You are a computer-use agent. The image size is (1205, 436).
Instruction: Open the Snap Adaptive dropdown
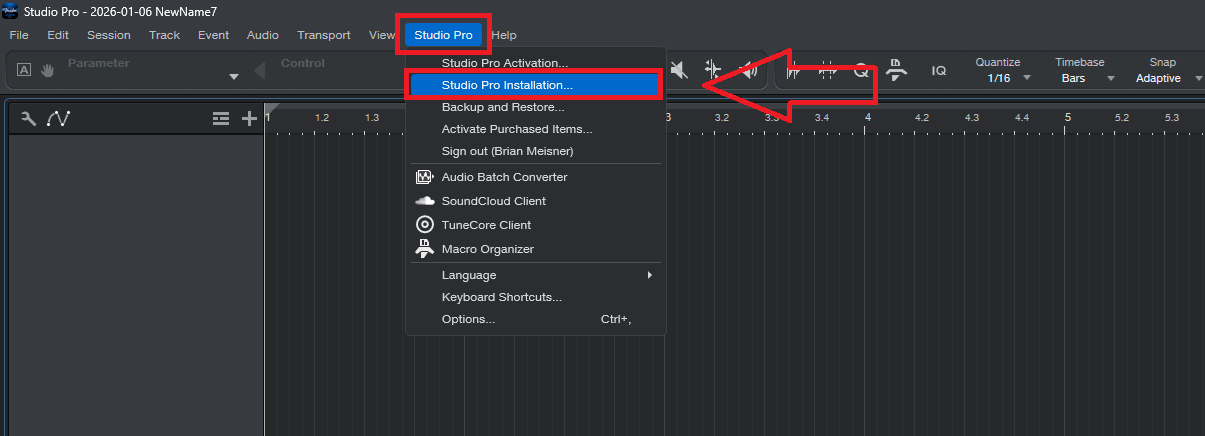pos(1164,78)
